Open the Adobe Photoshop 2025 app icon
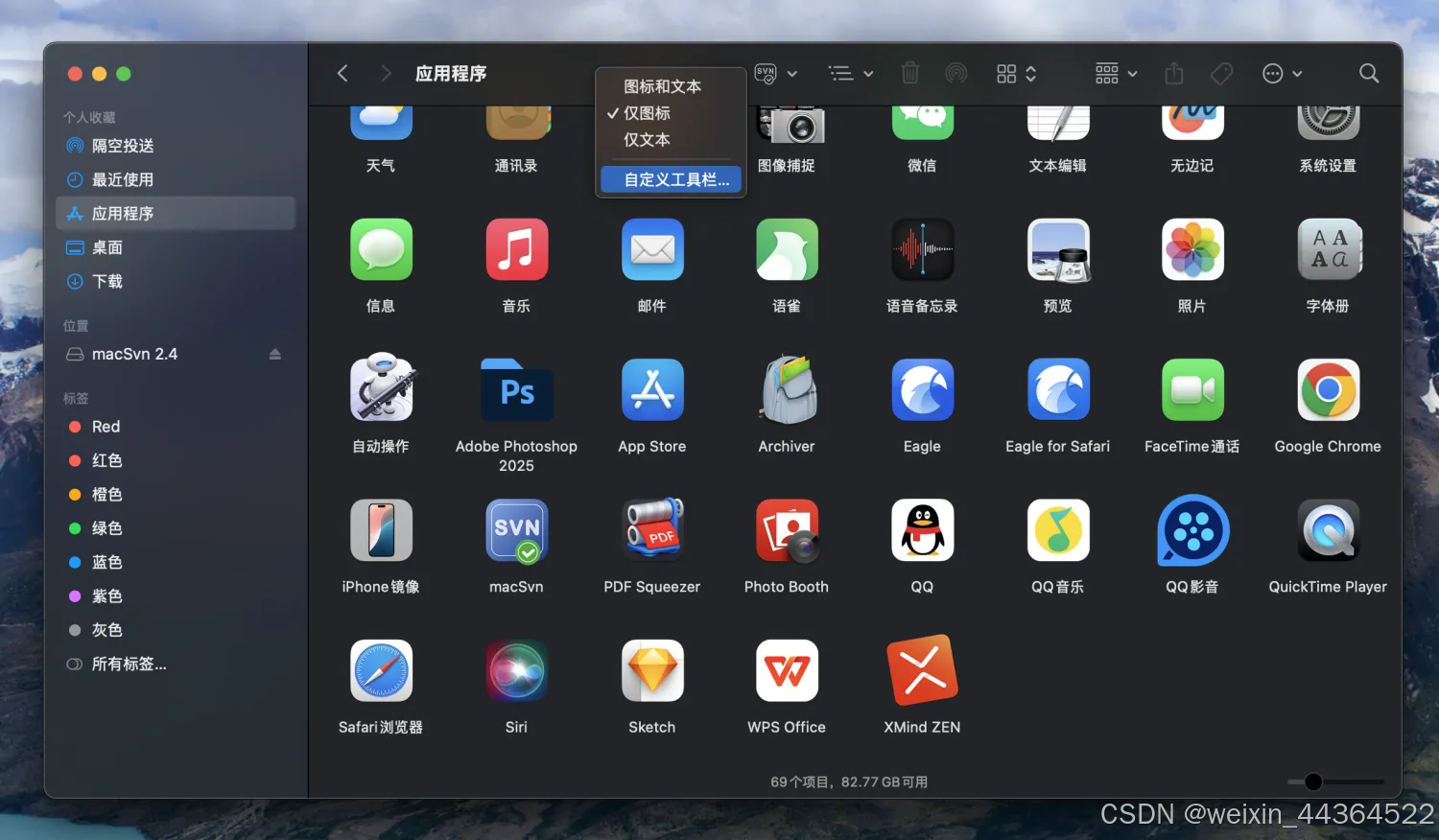The height and width of the screenshot is (840, 1439). click(x=516, y=390)
